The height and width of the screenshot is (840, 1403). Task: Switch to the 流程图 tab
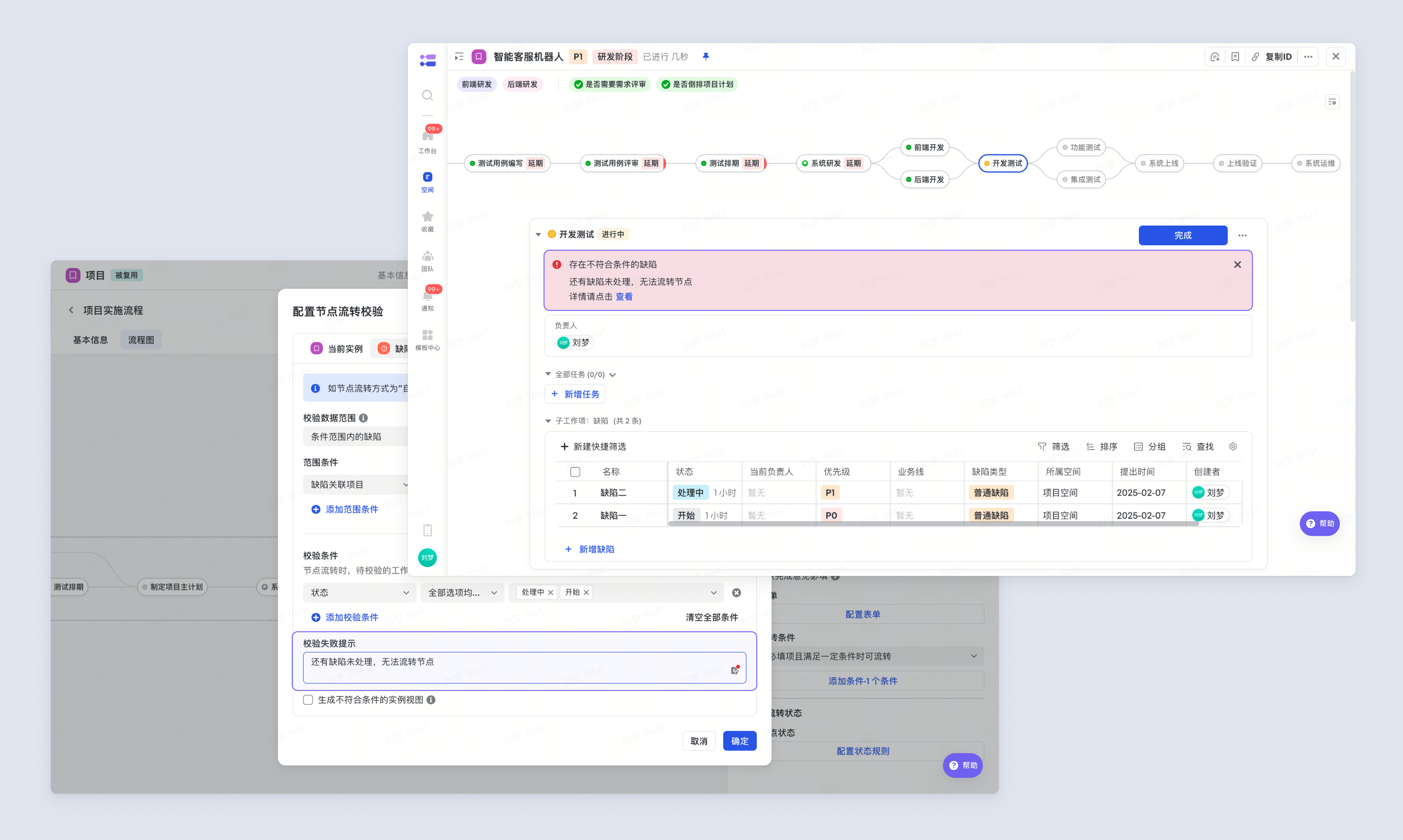pos(141,340)
